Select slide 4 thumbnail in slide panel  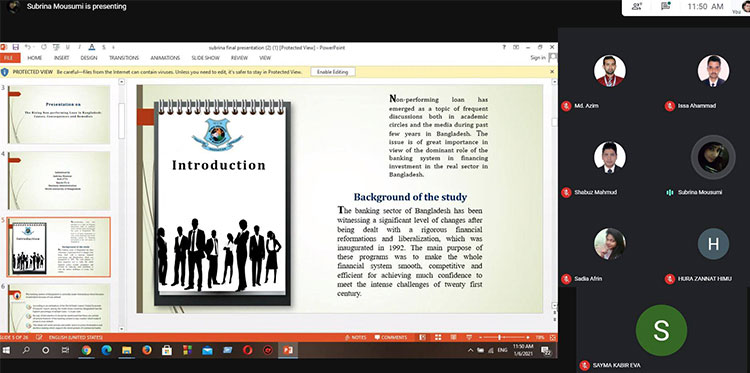point(59,181)
